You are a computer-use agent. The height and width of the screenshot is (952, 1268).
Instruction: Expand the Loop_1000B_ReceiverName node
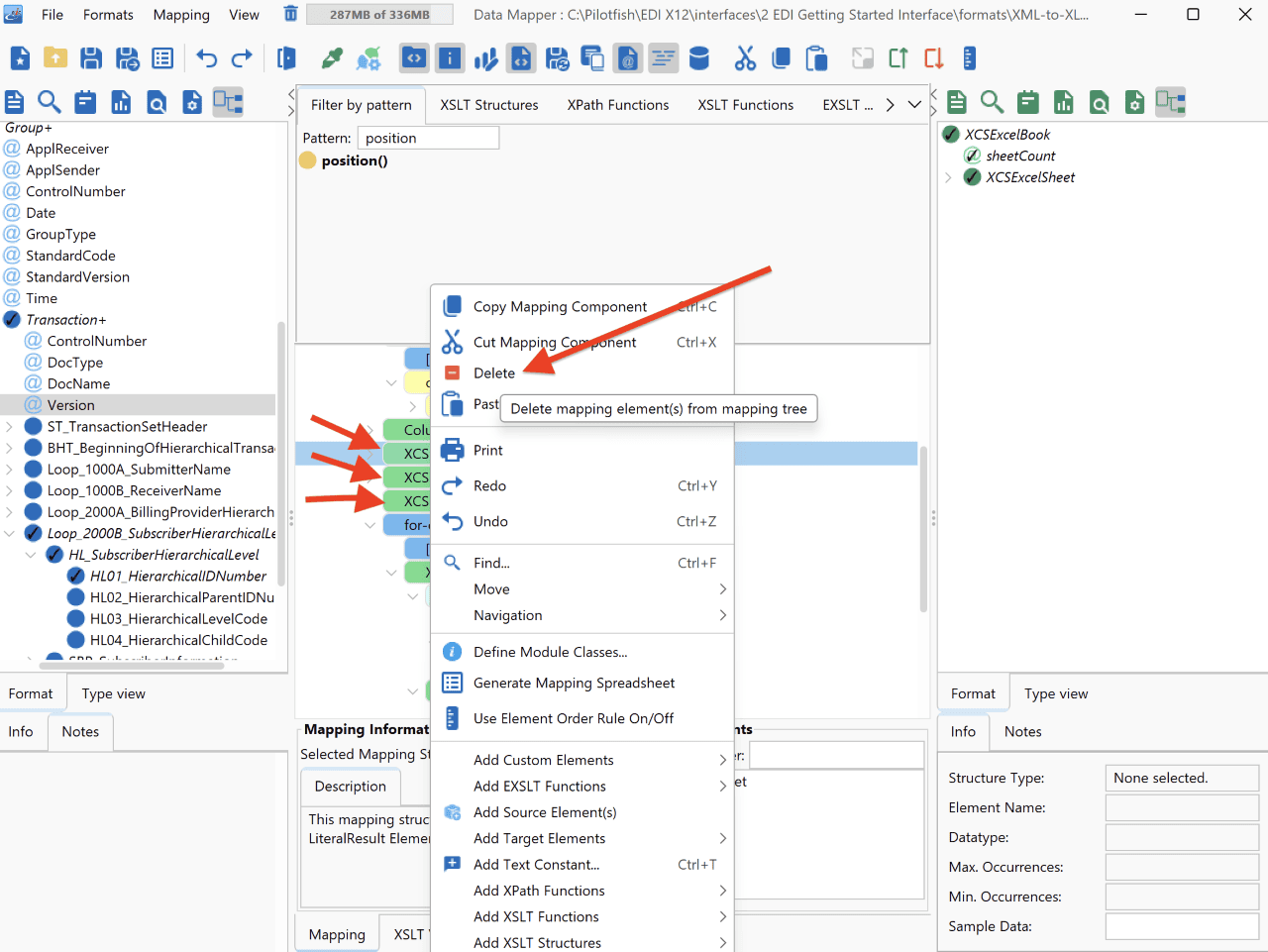pyautogui.click(x=9, y=490)
